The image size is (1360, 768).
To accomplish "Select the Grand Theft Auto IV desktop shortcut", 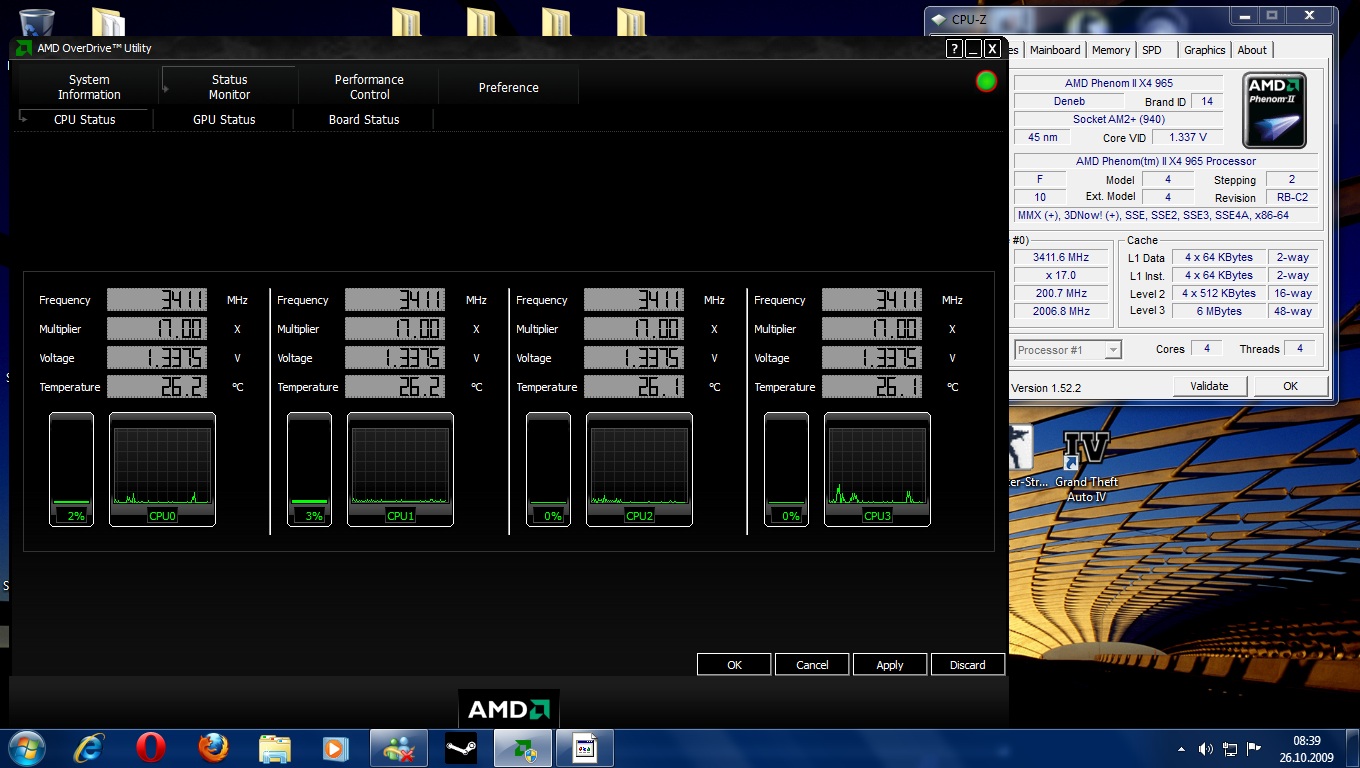I will (1087, 467).
